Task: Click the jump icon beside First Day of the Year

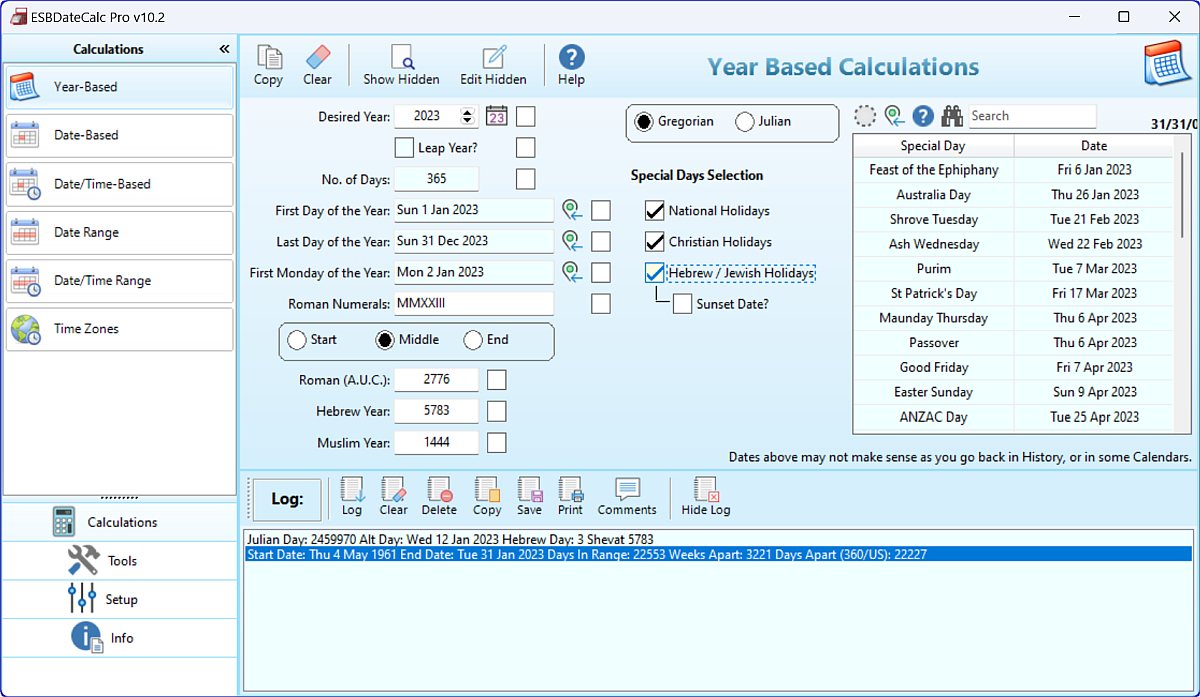Action: click(572, 211)
